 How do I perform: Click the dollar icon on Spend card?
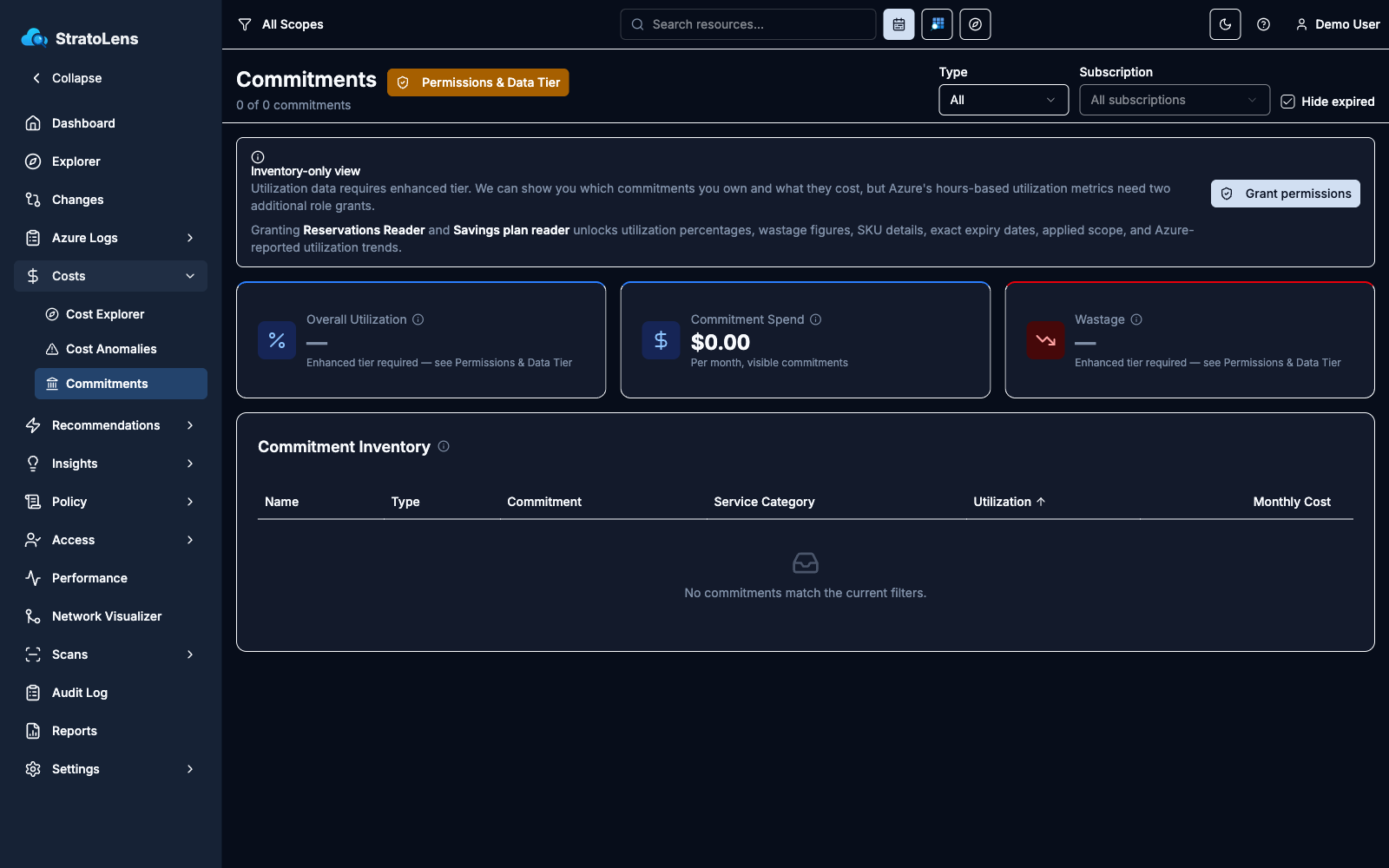[661, 340]
